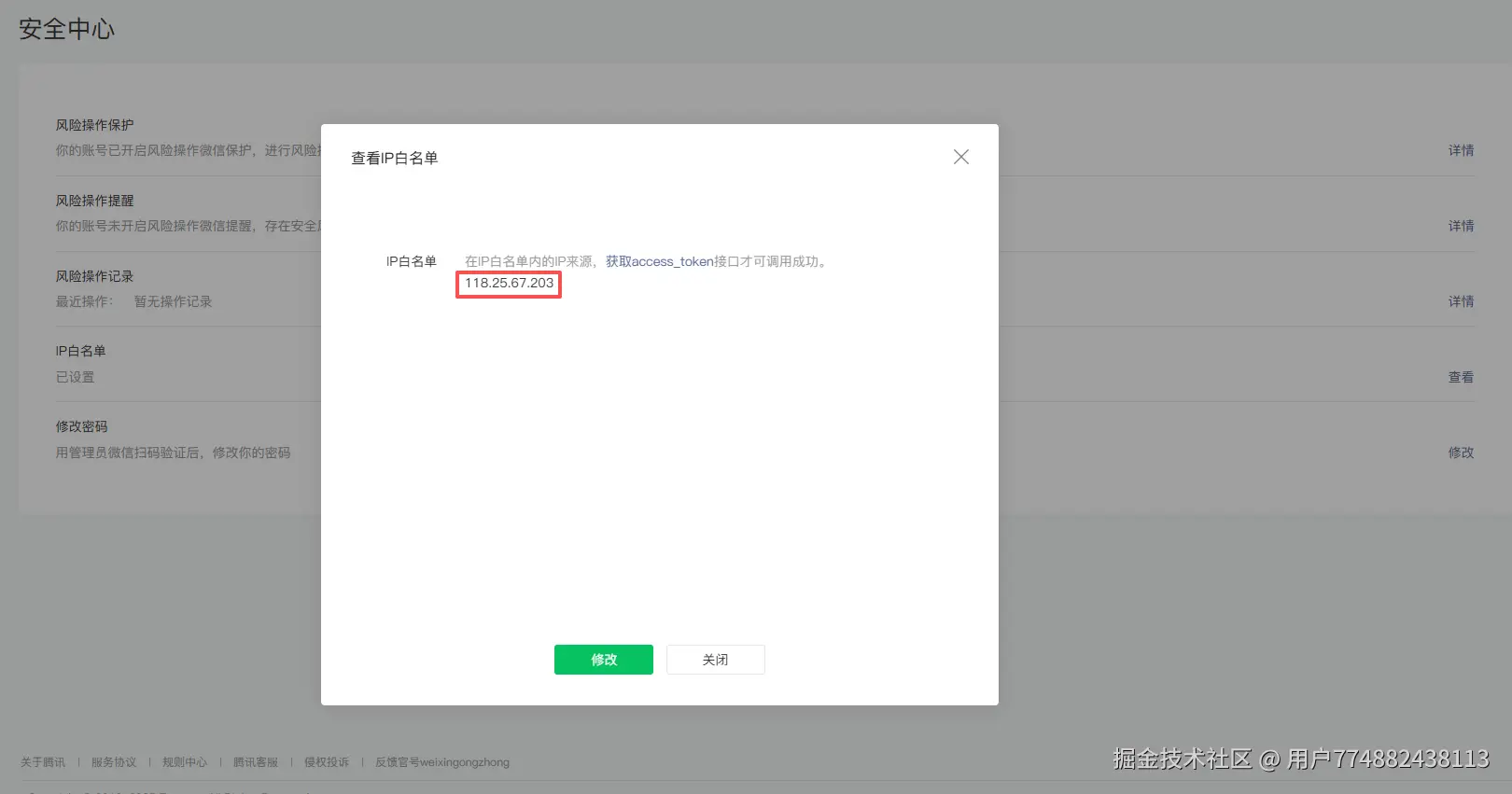Open 详情 for 风险操作保护 row

(1462, 150)
